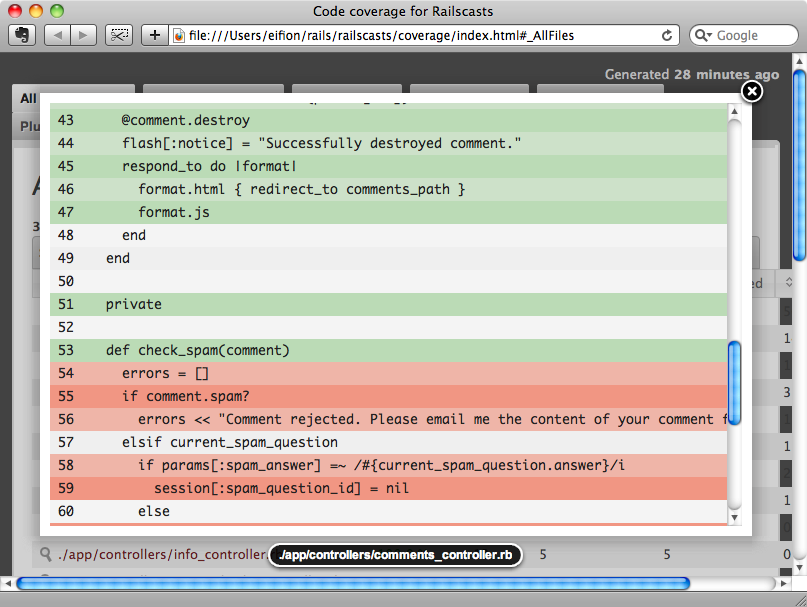Open the Google search magnifier dropdown

coord(703,36)
